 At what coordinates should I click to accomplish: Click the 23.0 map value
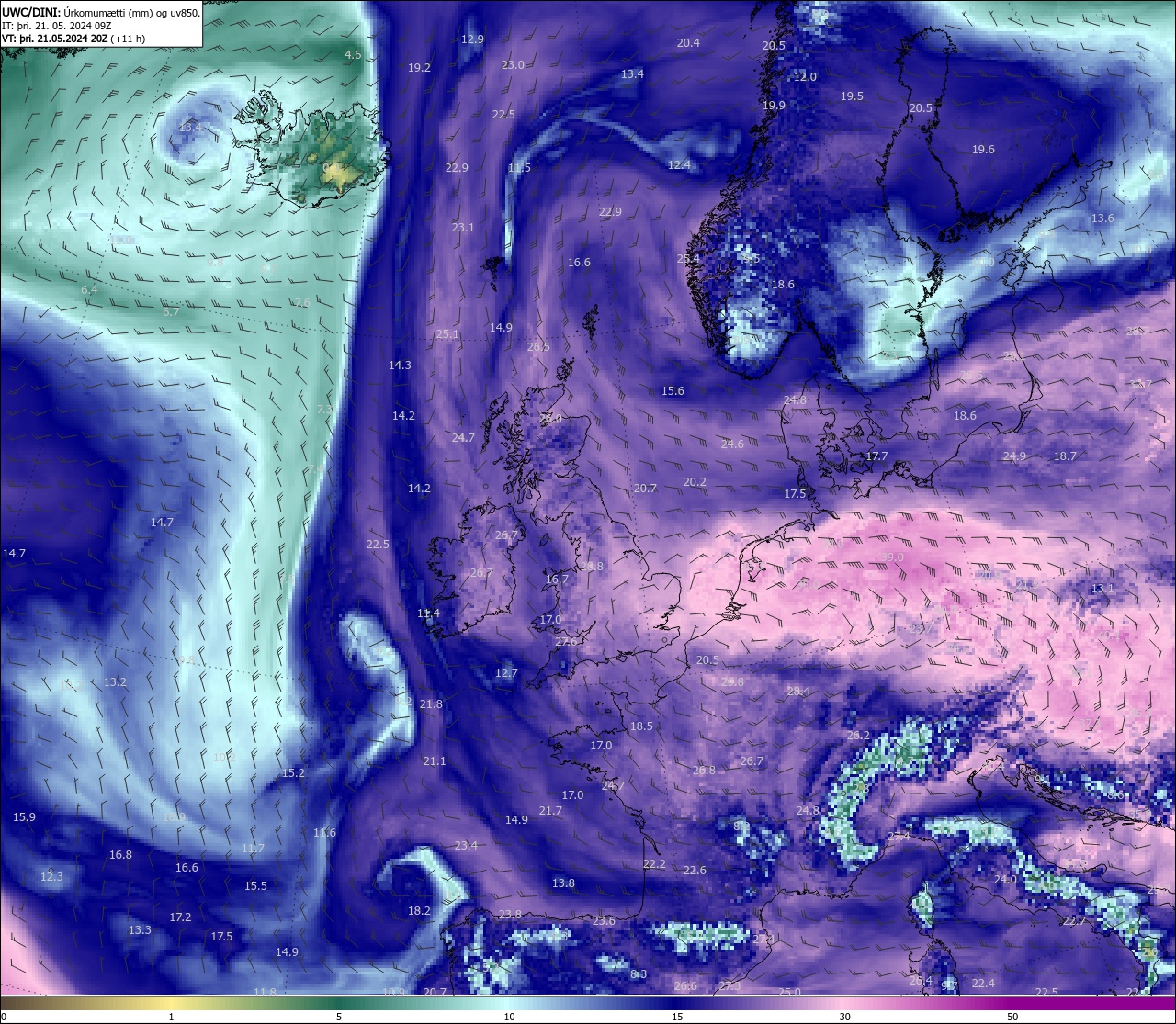(513, 65)
